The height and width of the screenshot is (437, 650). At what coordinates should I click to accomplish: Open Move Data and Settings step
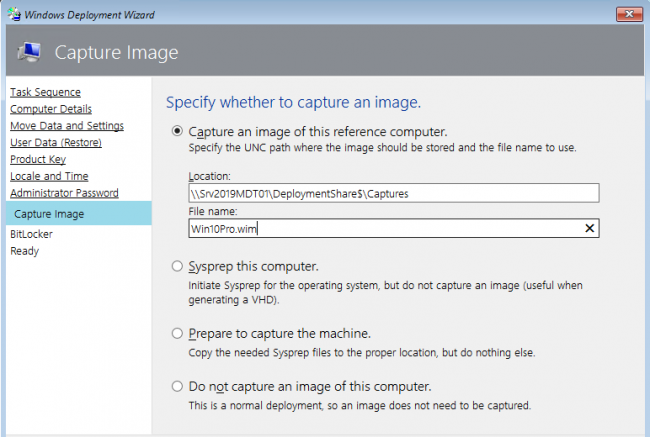[67, 126]
